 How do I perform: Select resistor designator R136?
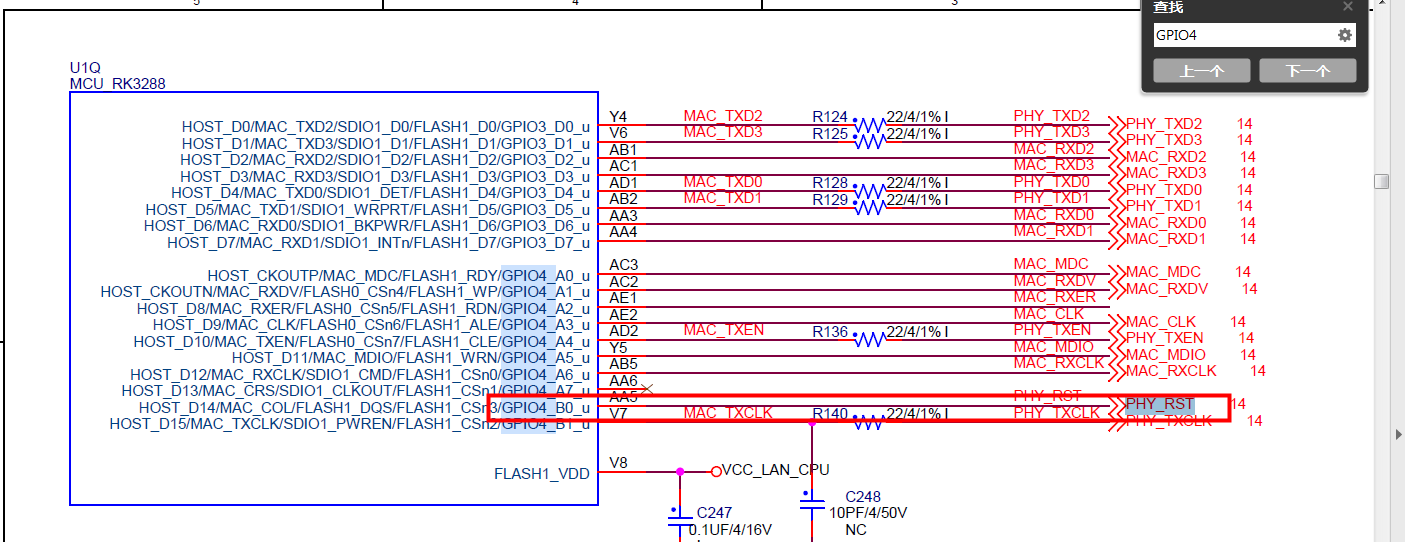tap(830, 331)
